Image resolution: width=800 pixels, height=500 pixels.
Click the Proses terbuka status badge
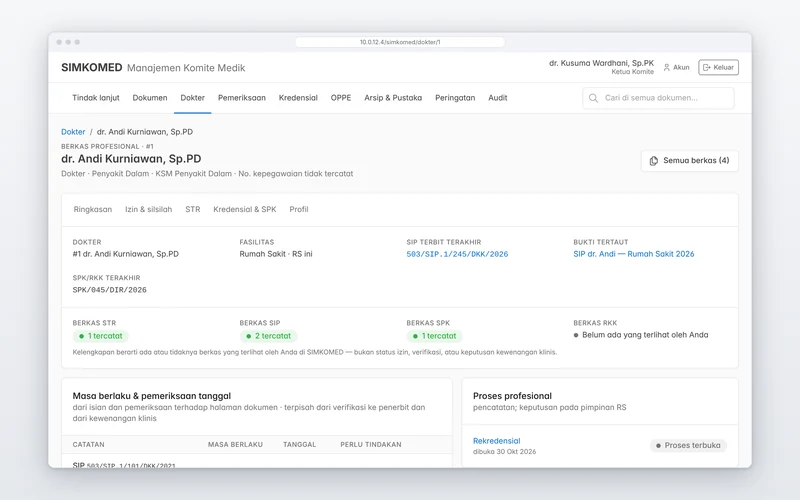pos(688,445)
